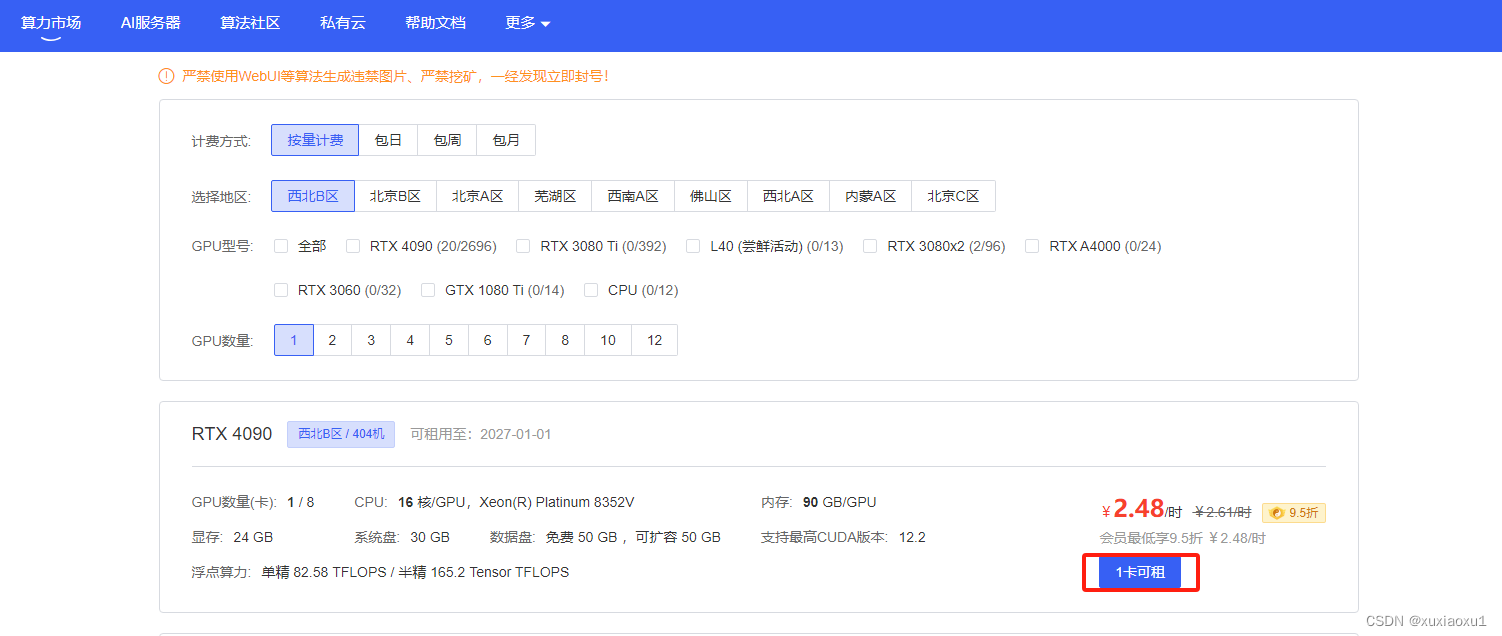
Task: Select the 内蒙A区 region
Action: [870, 196]
